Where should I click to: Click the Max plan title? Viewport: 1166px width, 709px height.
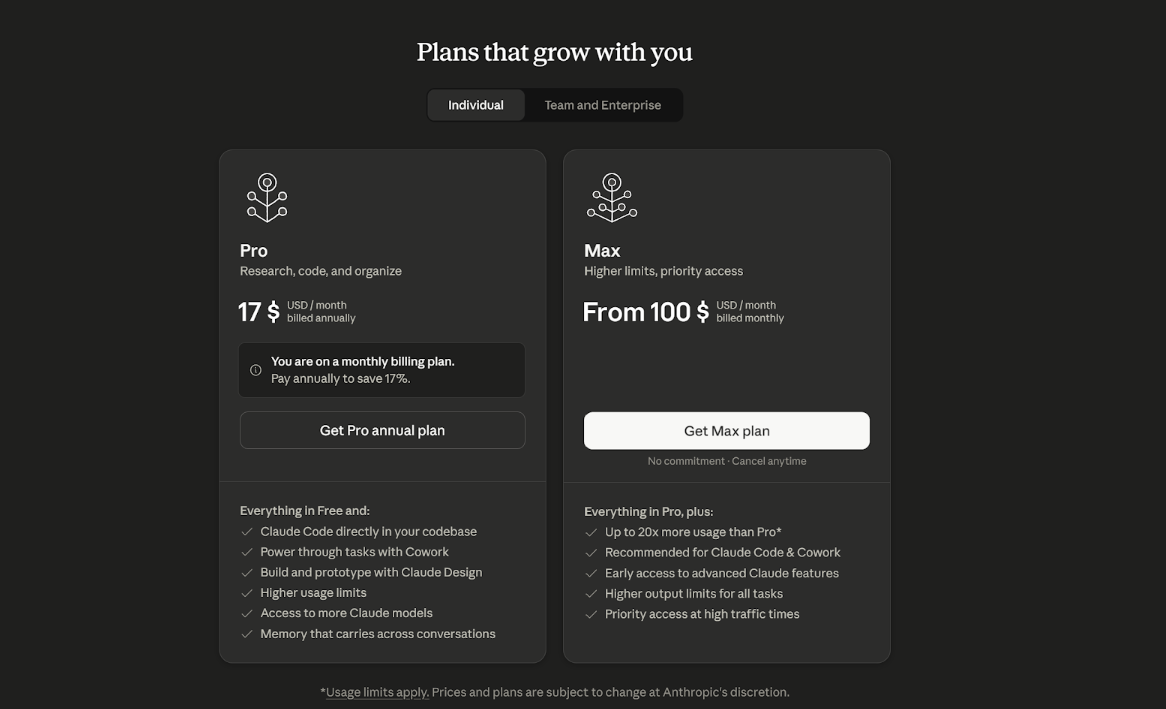pyautogui.click(x=602, y=251)
